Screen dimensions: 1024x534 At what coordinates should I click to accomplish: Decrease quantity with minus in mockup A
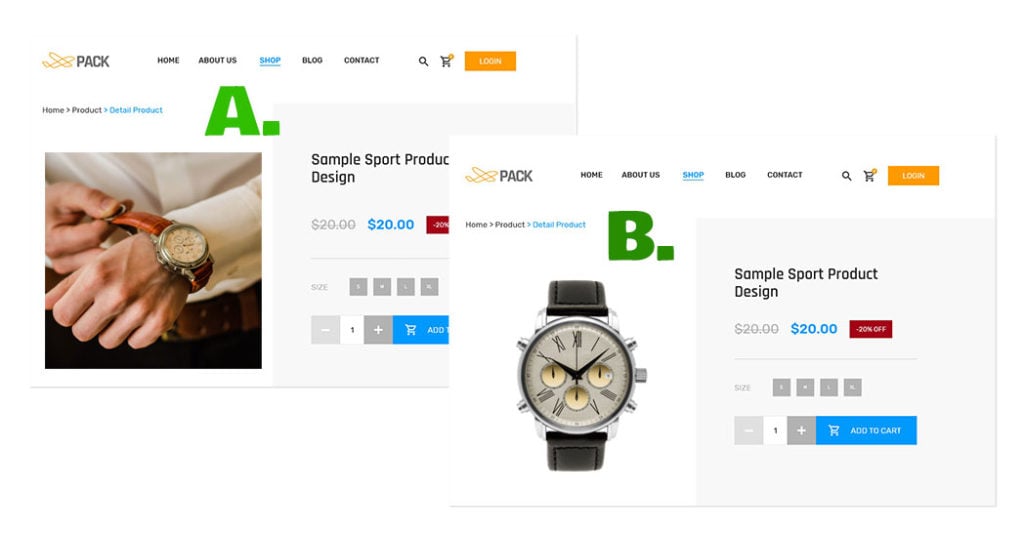click(326, 330)
